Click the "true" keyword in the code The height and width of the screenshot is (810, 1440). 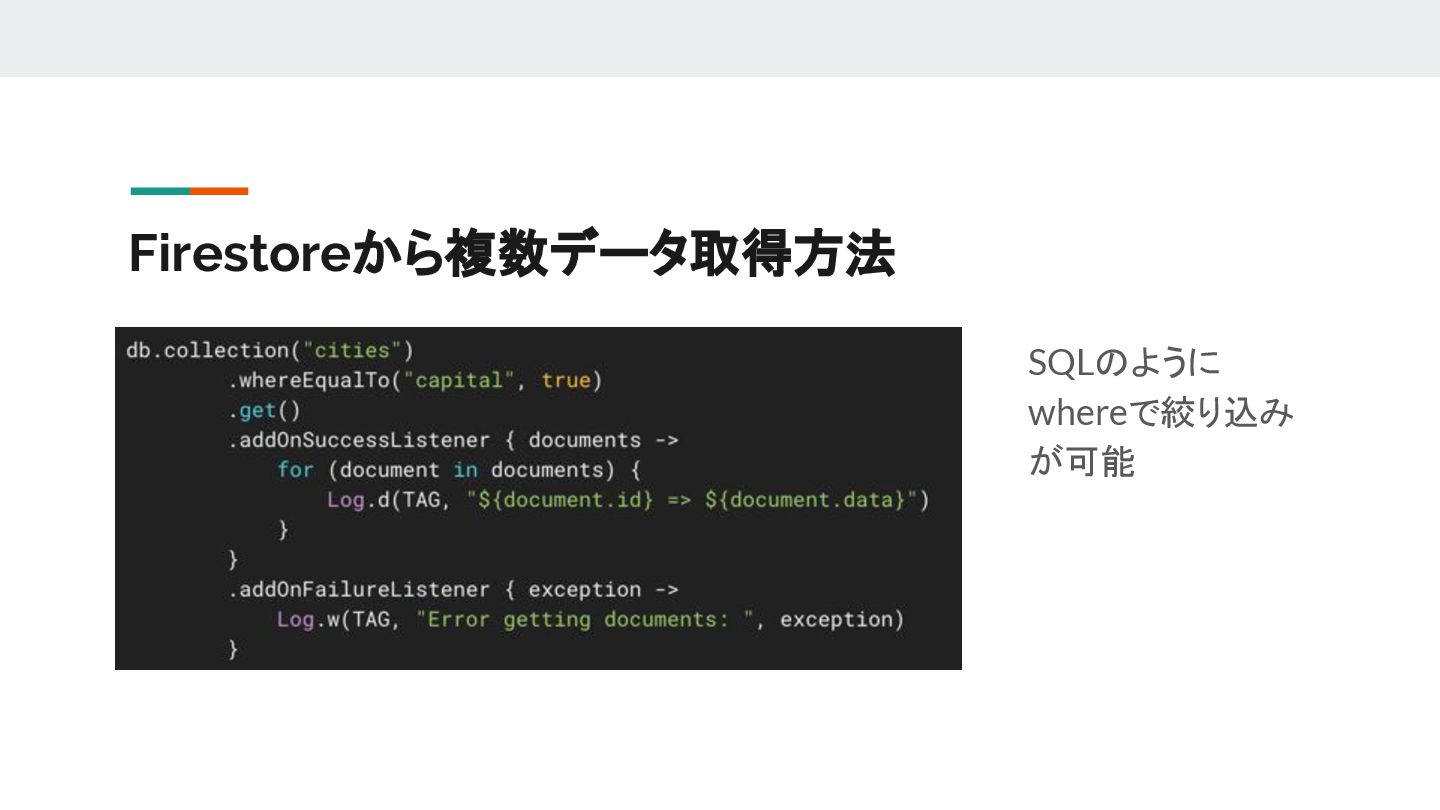[566, 380]
